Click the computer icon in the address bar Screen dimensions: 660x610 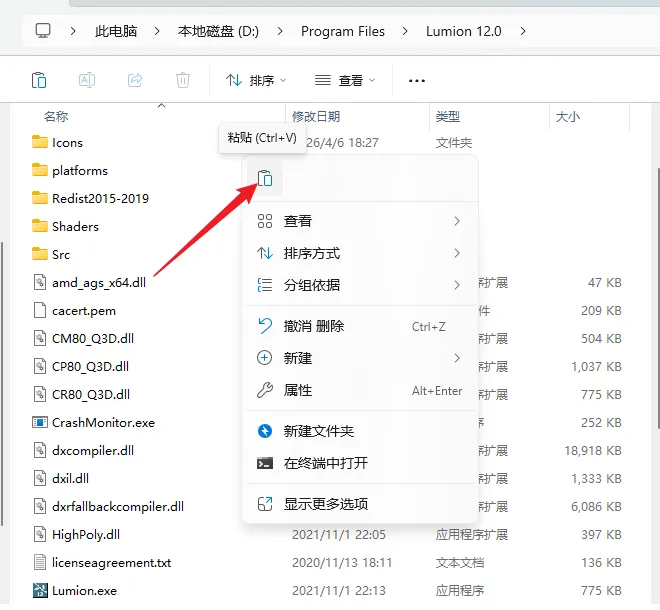pyautogui.click(x=43, y=31)
